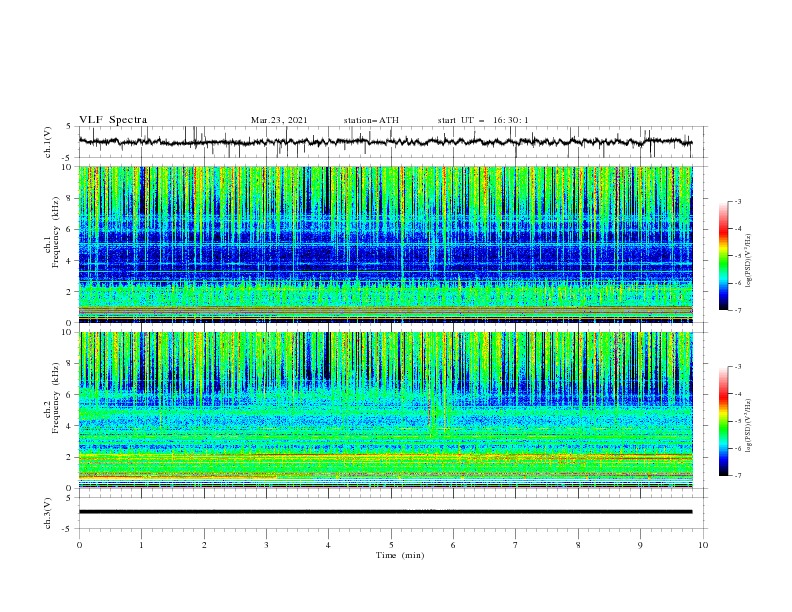The width and height of the screenshot is (792, 612).
Task: Click the "10" tick on ch.1 frequency axis
Action: coord(69,167)
